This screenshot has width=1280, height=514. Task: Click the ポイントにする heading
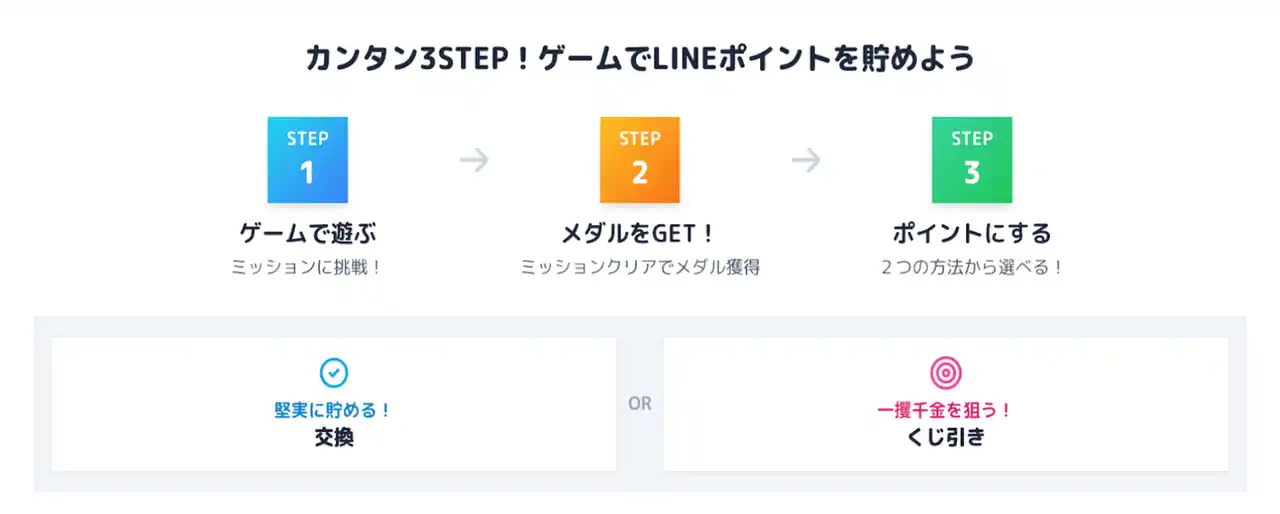[x=972, y=234]
